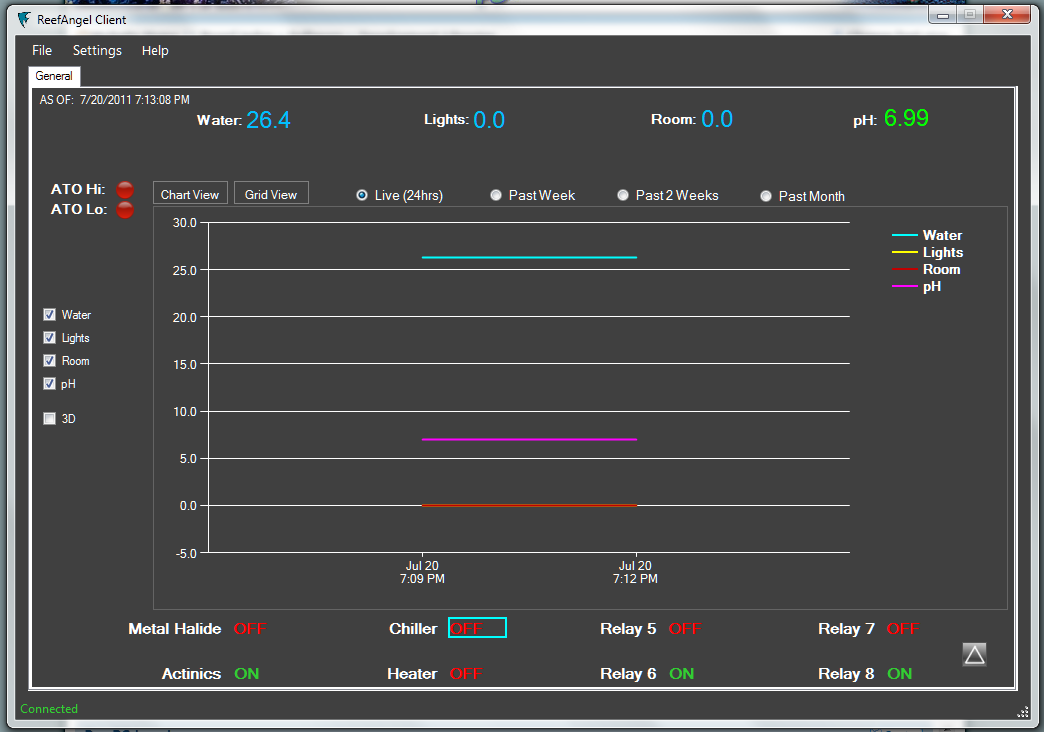Toggle the pH series checkbox
The height and width of the screenshot is (732, 1044).
tap(49, 384)
